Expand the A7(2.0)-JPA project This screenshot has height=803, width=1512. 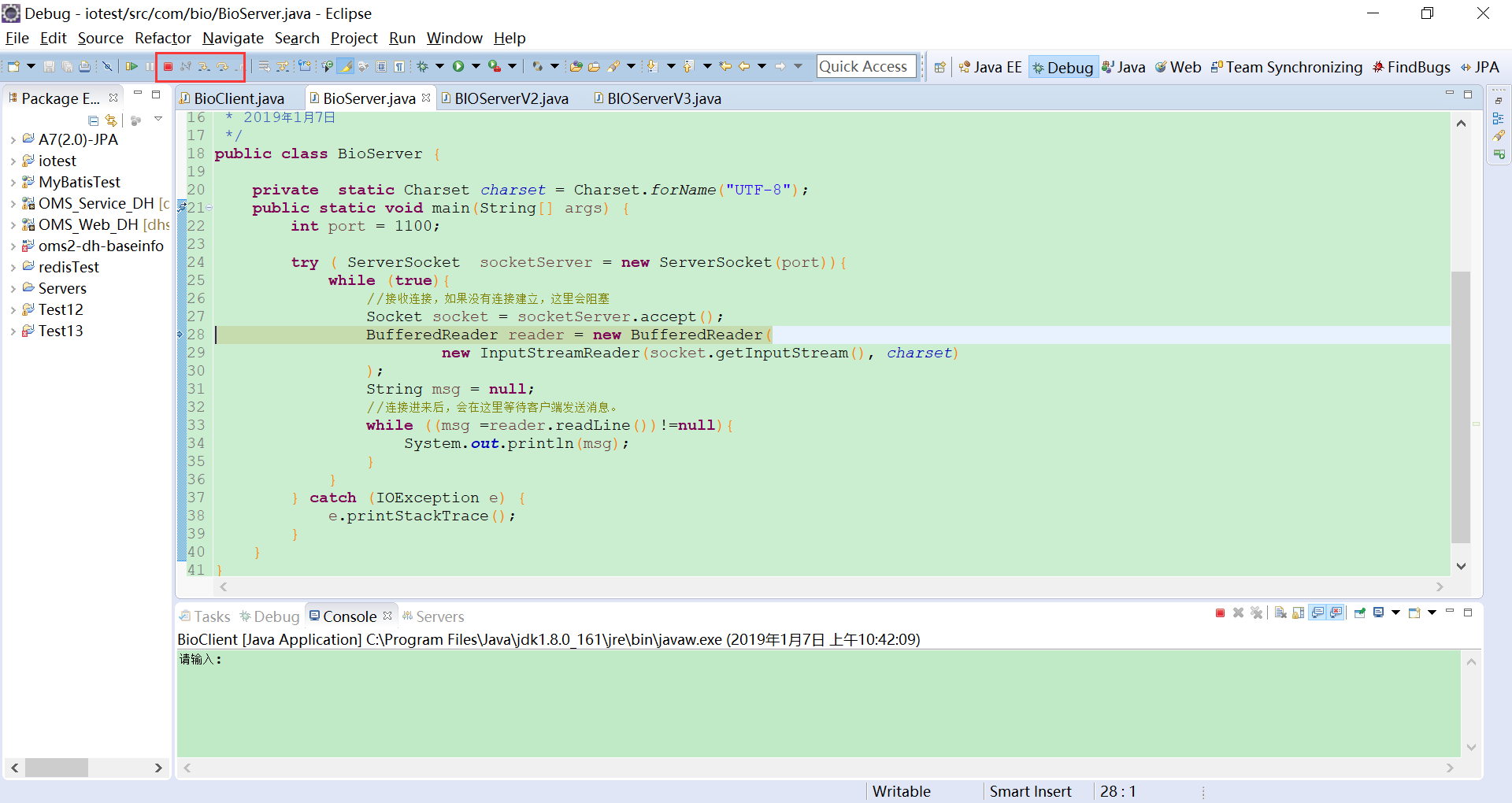tap(13, 140)
